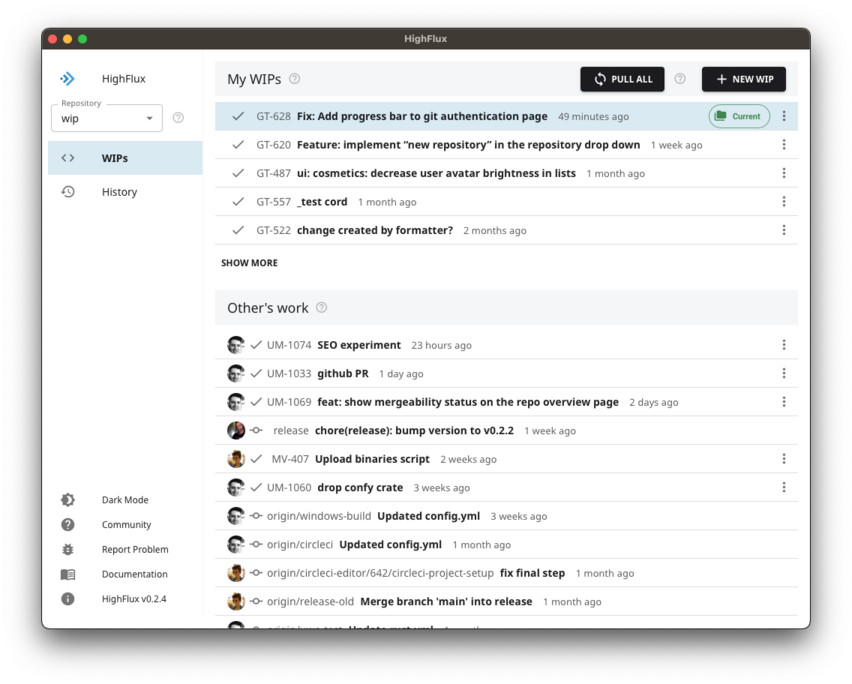This screenshot has height=684, width=852.
Task: Click the checkmark beside GT-522
Action: coord(237,229)
